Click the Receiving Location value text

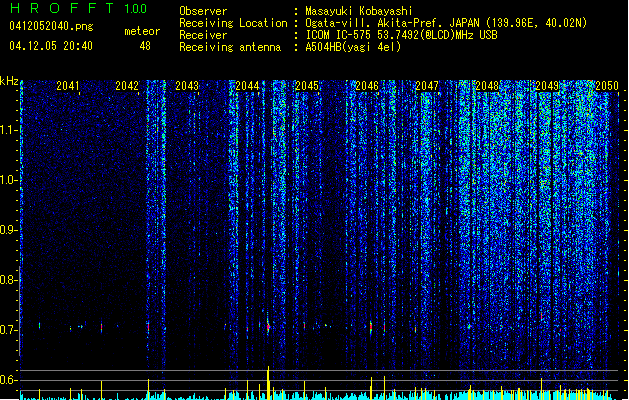[x=446, y=23]
